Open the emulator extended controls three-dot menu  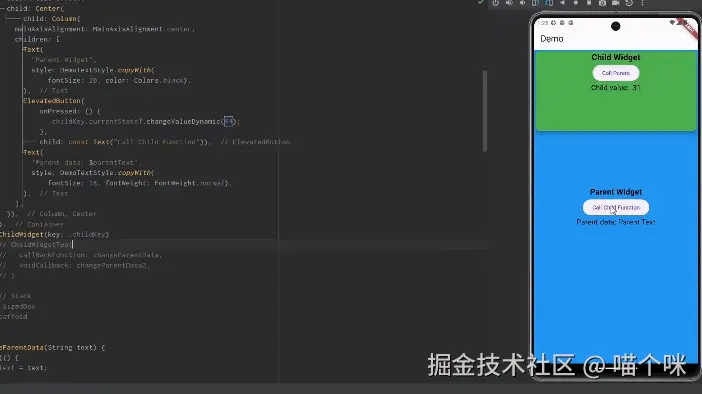[x=642, y=3]
